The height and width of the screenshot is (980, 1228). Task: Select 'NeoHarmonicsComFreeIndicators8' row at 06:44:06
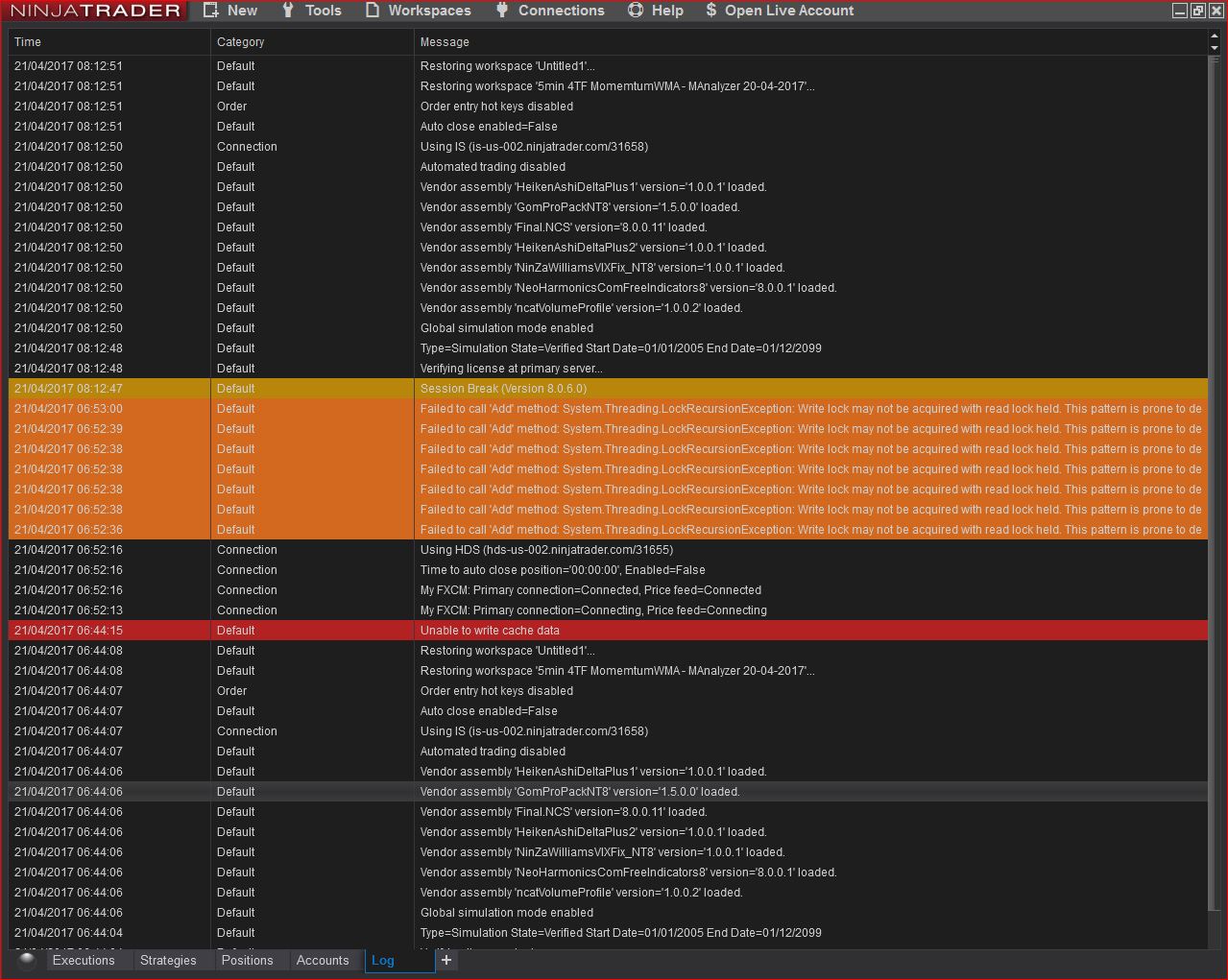(x=608, y=872)
